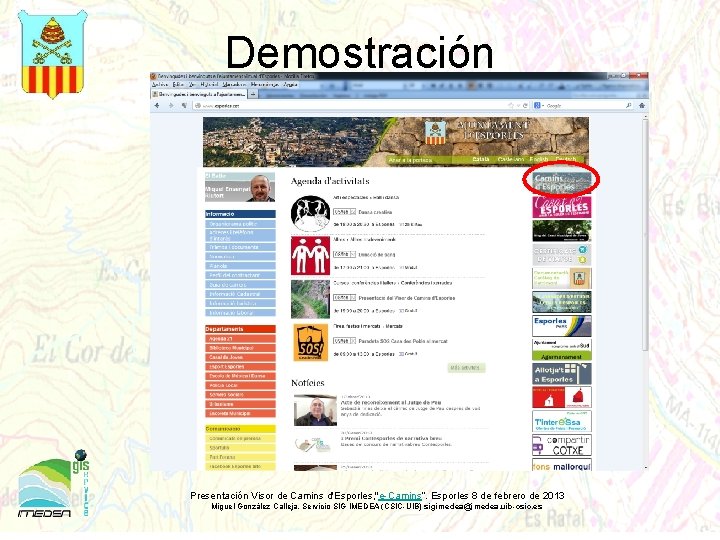720x540 pixels.
Task: Open the Historial menu
Action: pyautogui.click(x=209, y=84)
